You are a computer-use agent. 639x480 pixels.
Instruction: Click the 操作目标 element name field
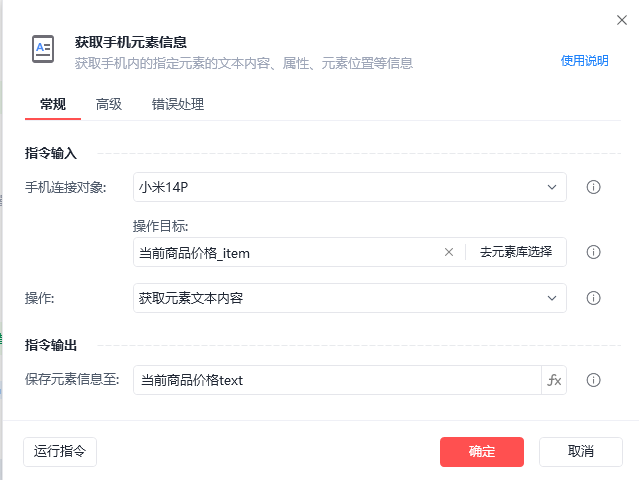(x=287, y=252)
